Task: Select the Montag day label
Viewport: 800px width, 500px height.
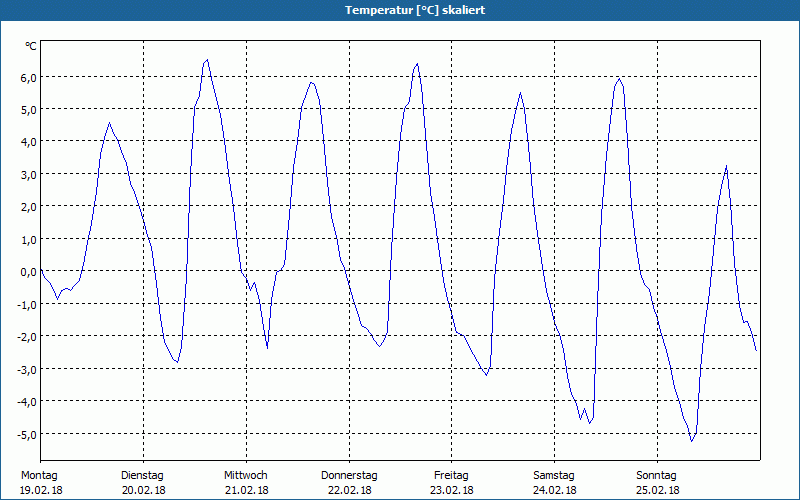Action: tap(39, 475)
